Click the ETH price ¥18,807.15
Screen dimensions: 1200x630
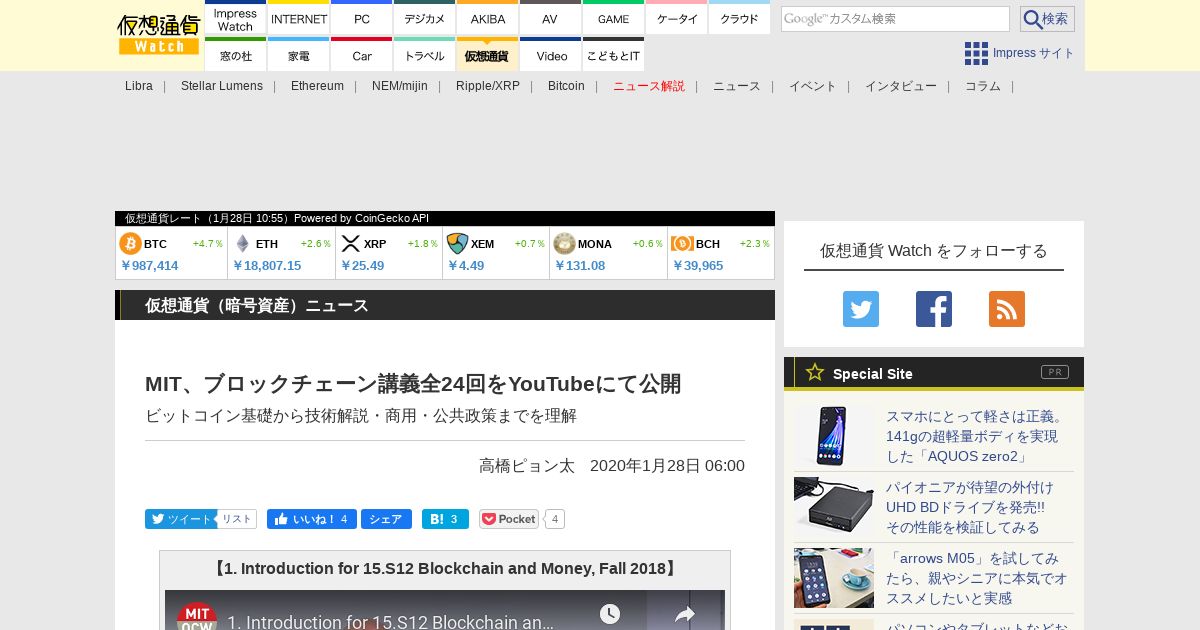(x=267, y=266)
